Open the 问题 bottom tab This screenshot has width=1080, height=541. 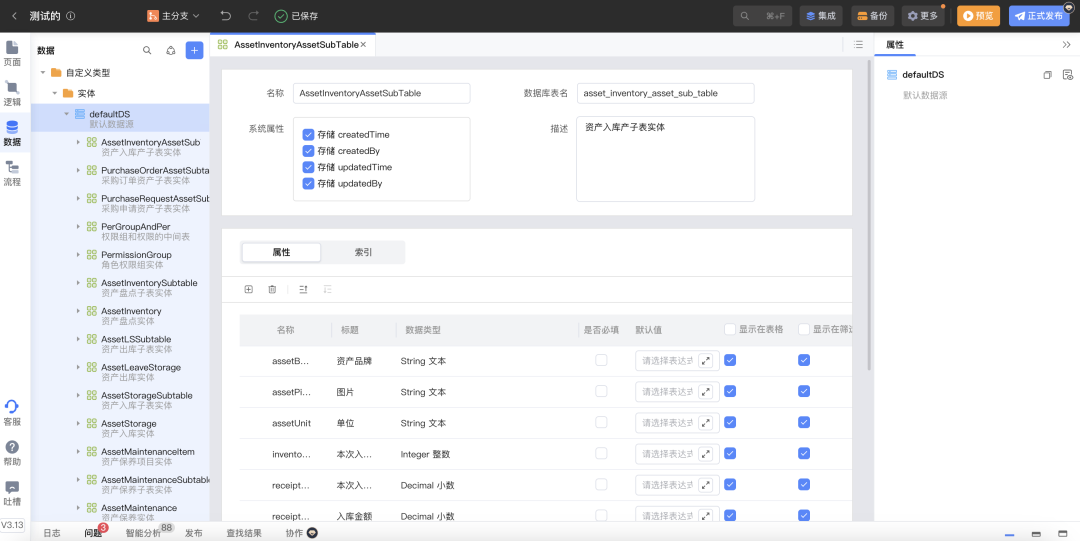click(x=93, y=533)
